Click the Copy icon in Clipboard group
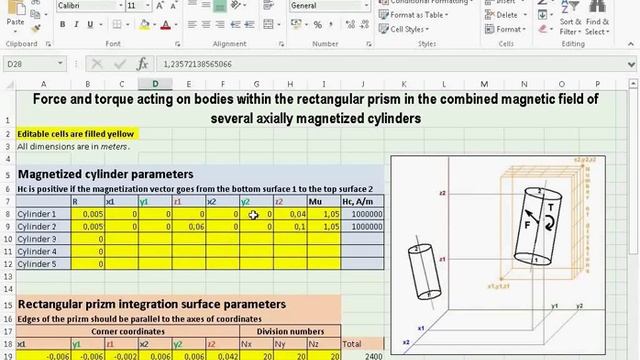 (36, 14)
